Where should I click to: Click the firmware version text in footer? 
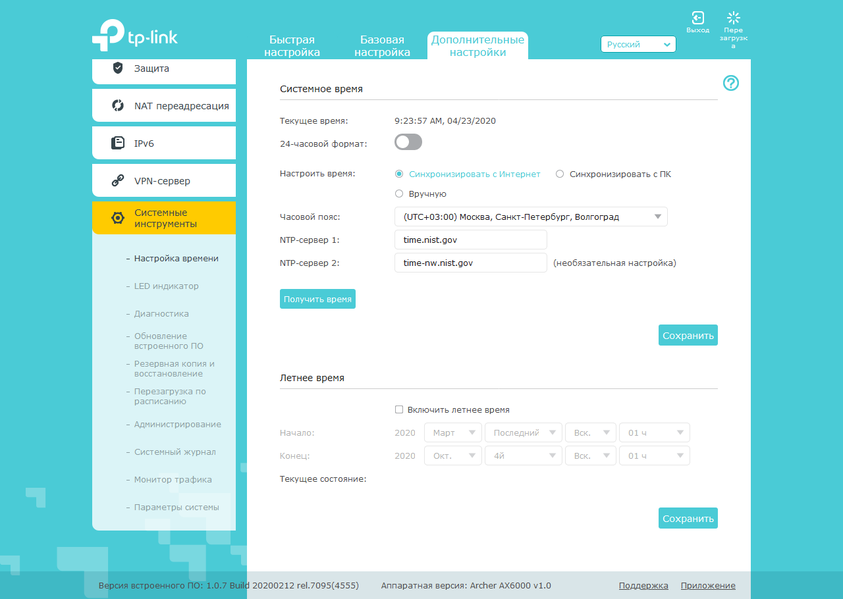tap(228, 586)
